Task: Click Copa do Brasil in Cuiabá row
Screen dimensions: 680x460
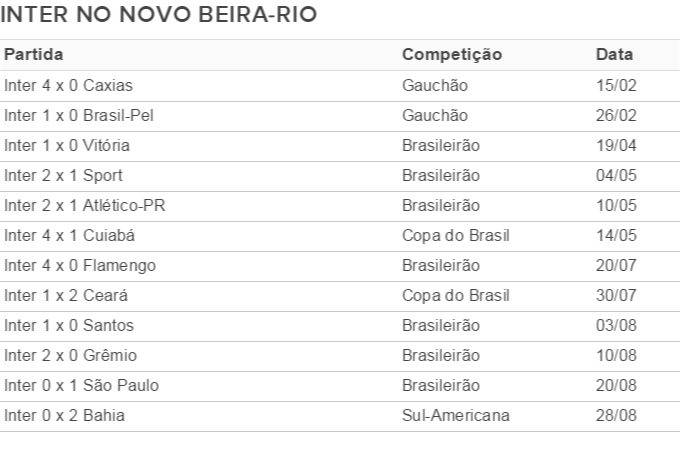Action: [x=456, y=235]
